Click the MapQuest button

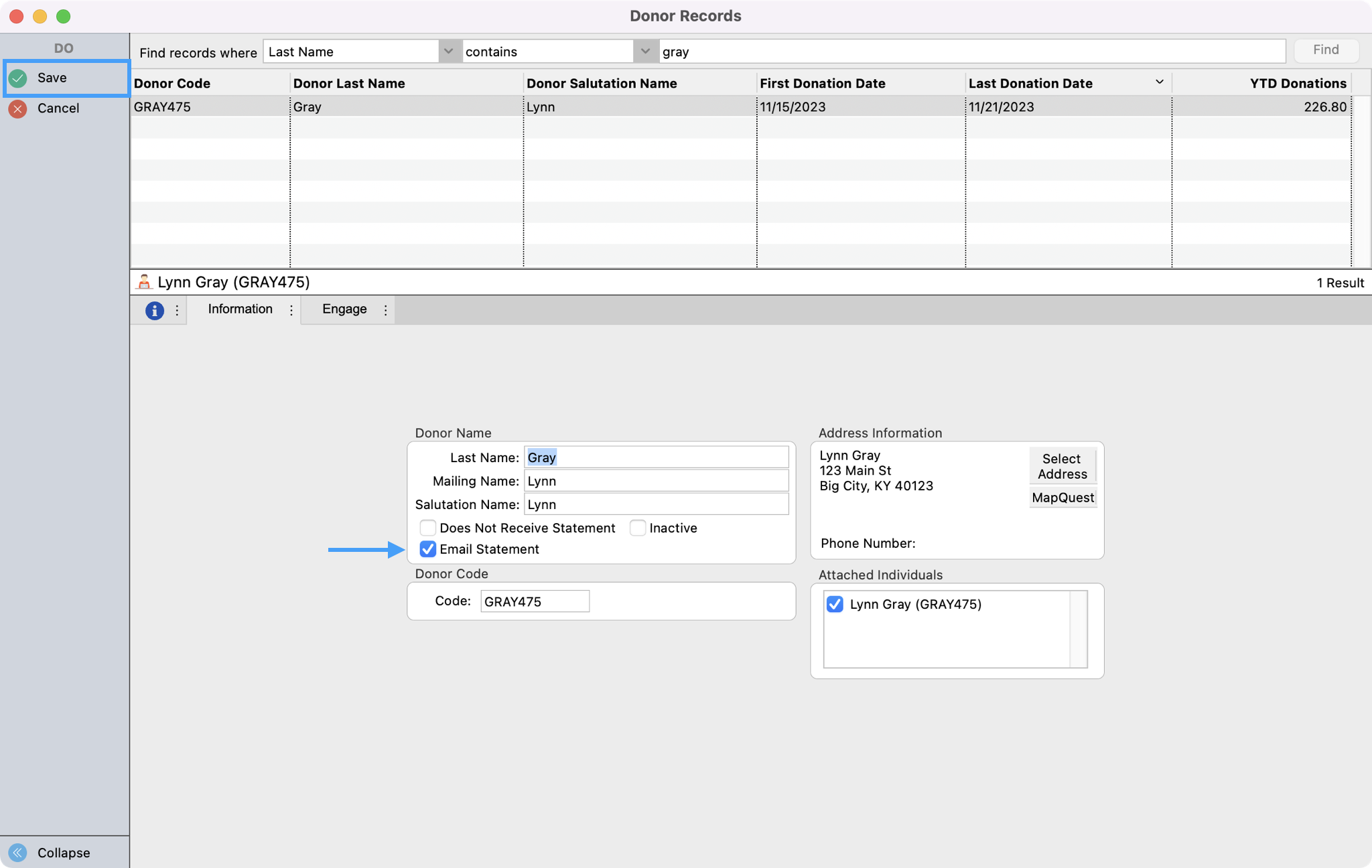pos(1062,498)
